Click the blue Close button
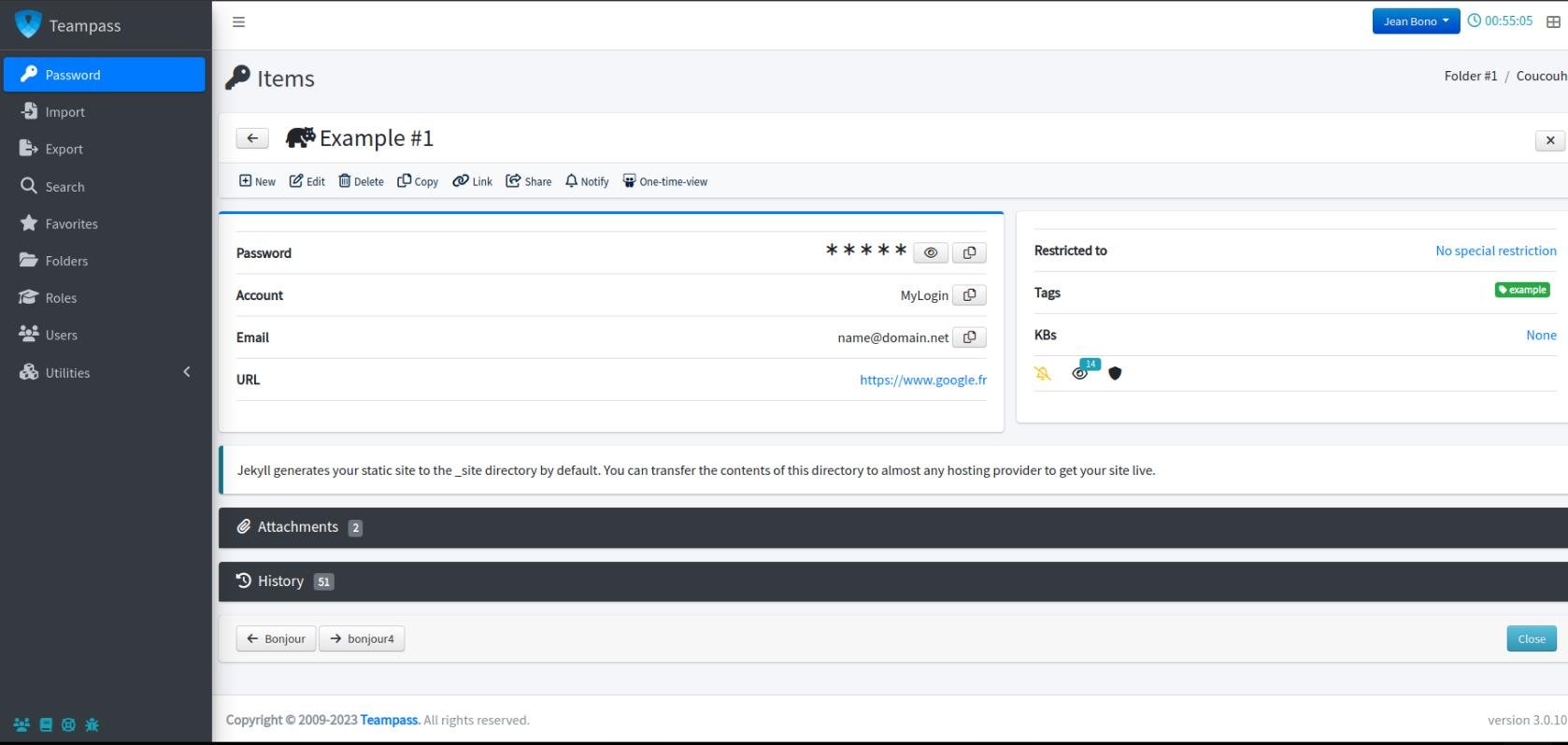 (1531, 638)
